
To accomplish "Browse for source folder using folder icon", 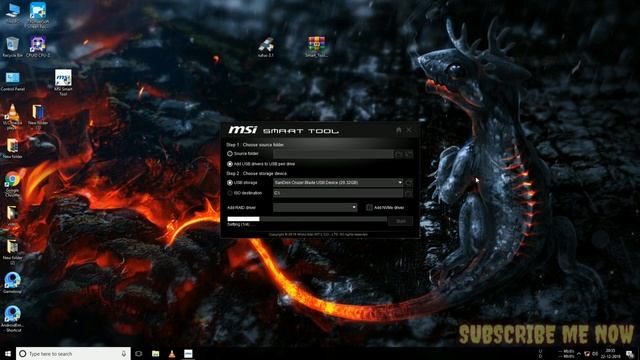I will (399, 154).
